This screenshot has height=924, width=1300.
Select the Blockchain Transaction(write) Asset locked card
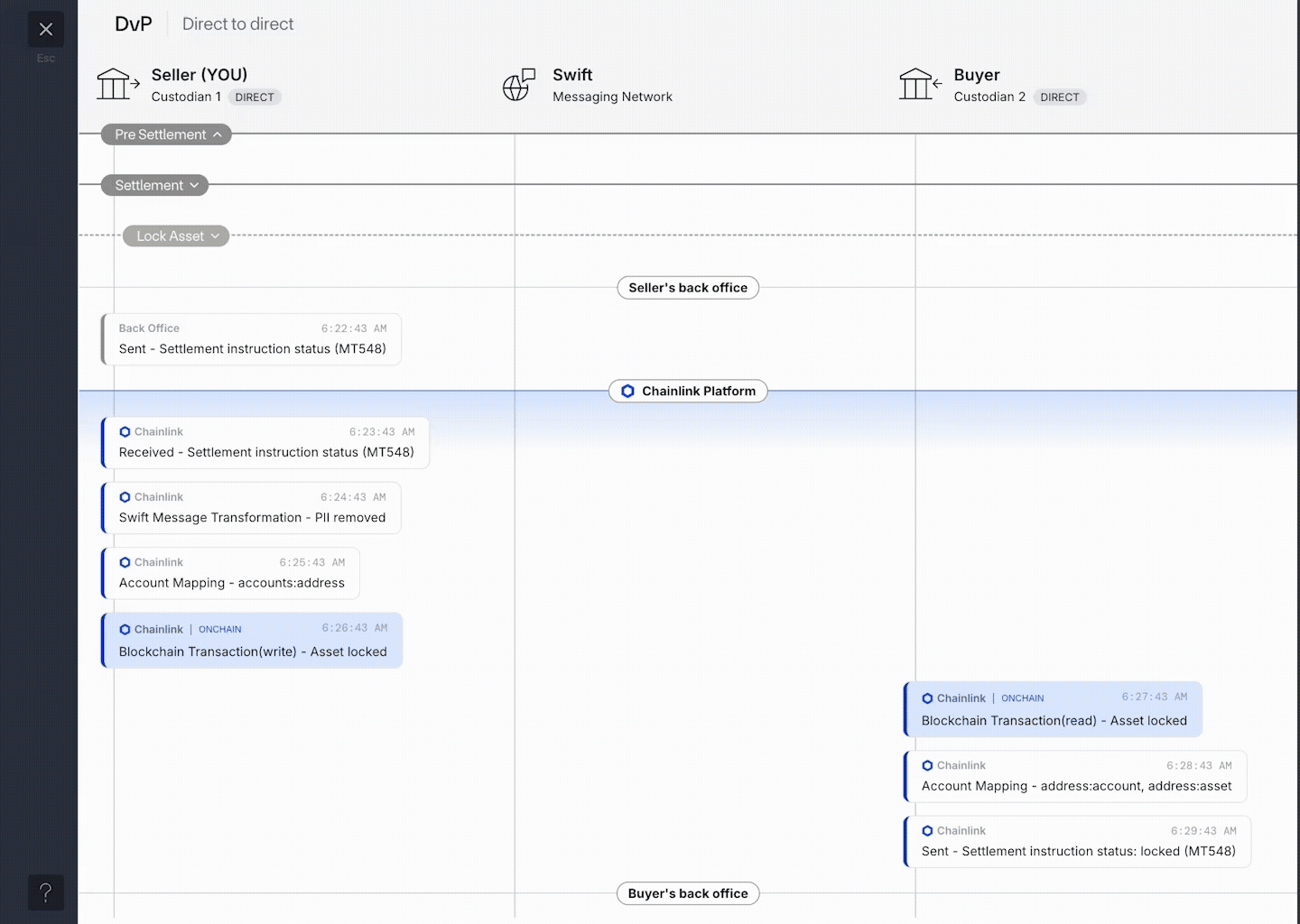251,641
